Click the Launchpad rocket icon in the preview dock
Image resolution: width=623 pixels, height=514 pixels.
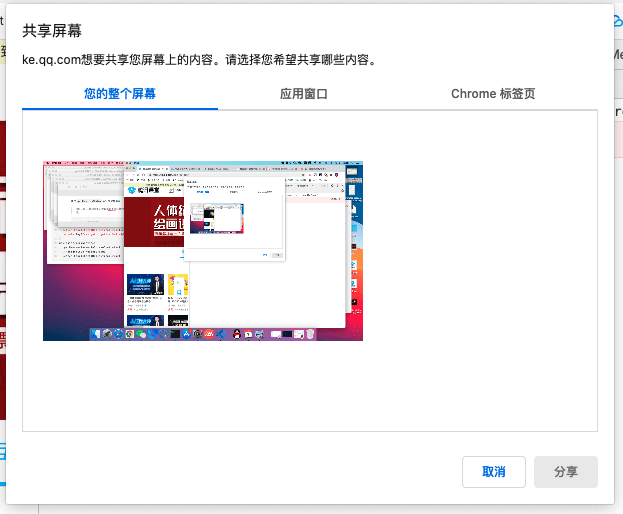click(107, 334)
